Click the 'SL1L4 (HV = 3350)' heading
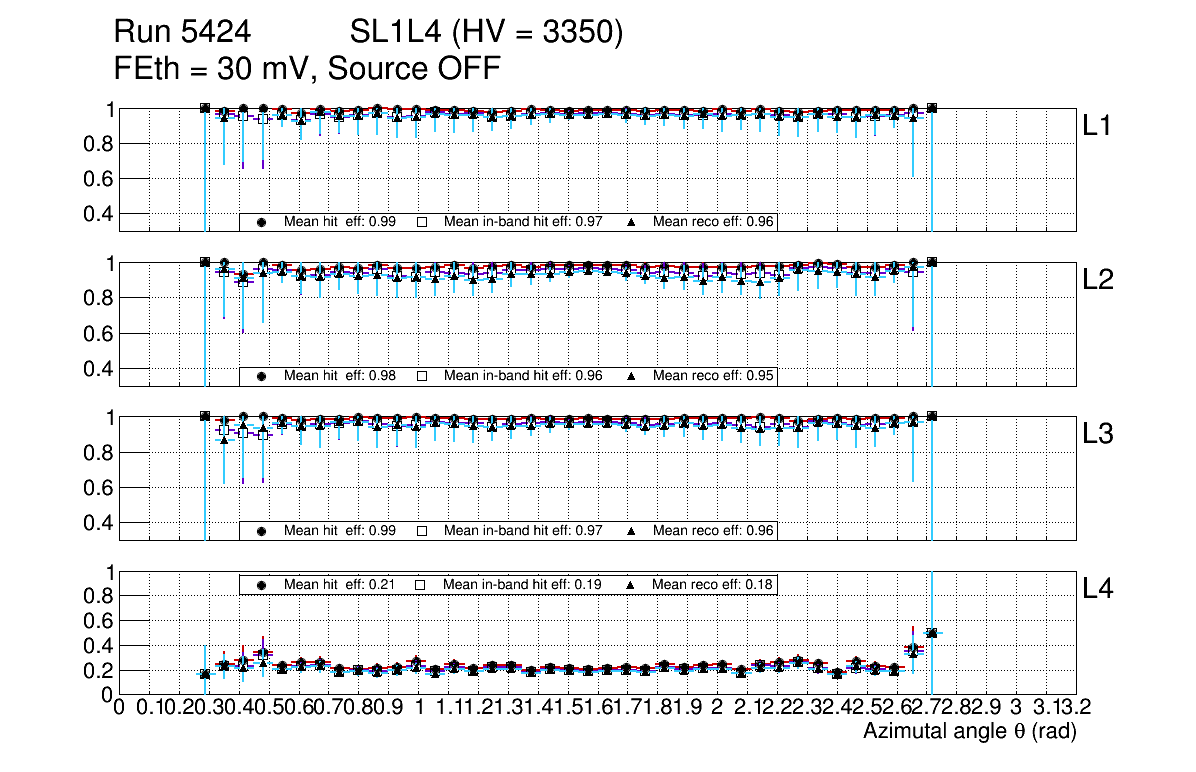This screenshot has height=772, width=1196. (487, 33)
